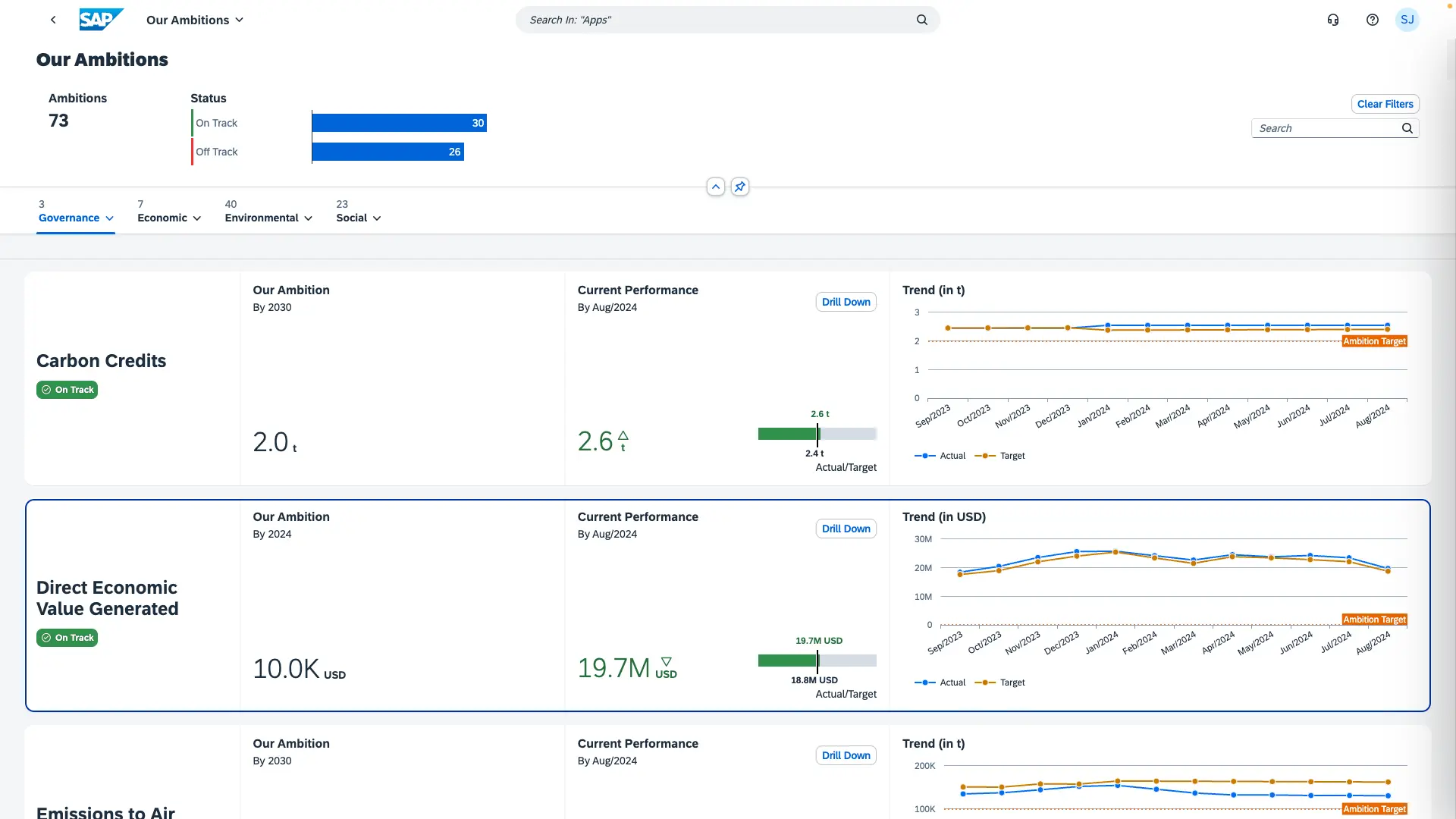The image size is (1456, 819).
Task: Switch to the Social tab
Action: (352, 218)
